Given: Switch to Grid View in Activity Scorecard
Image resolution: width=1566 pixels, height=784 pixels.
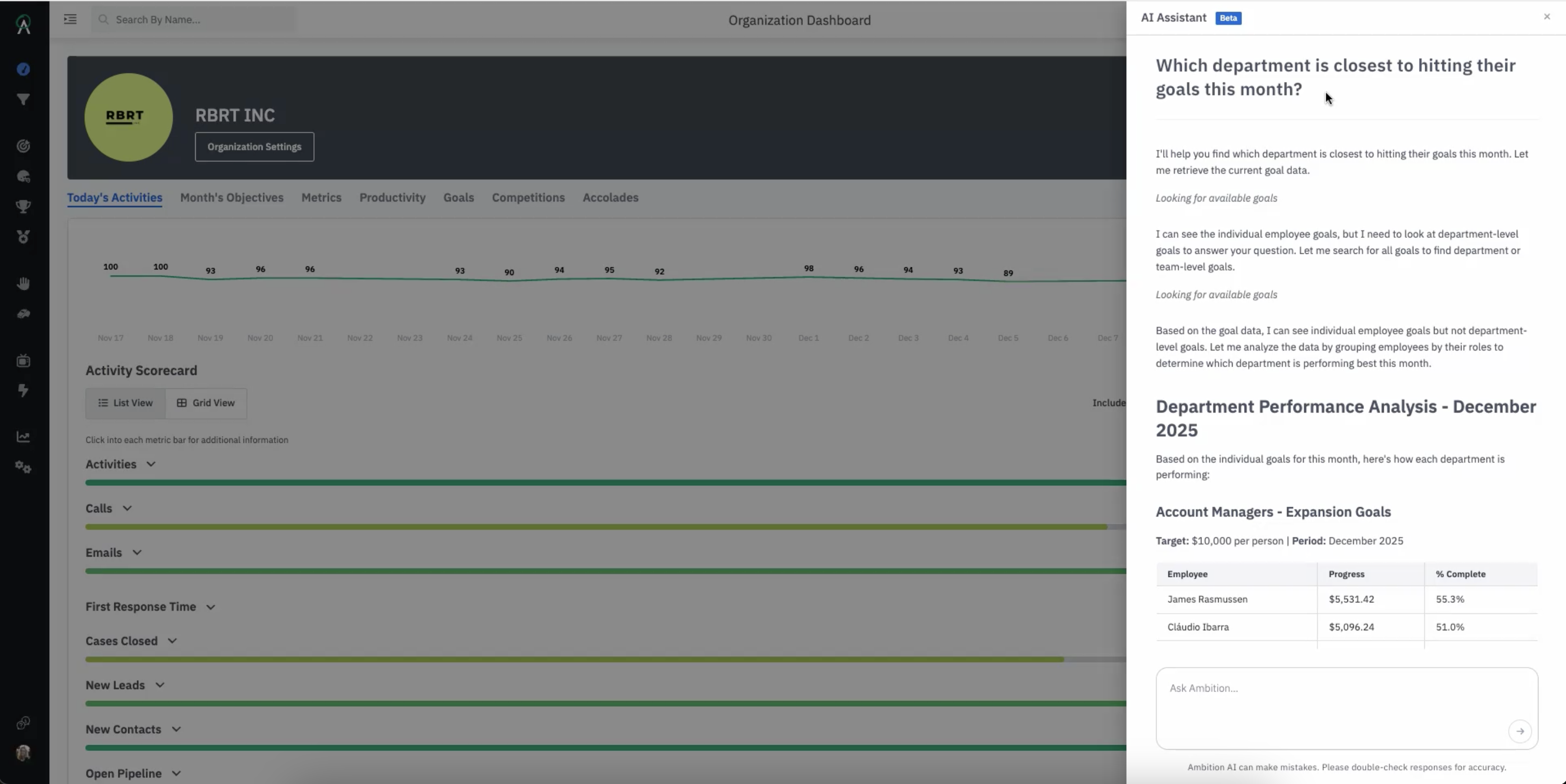Looking at the screenshot, I should tap(206, 402).
